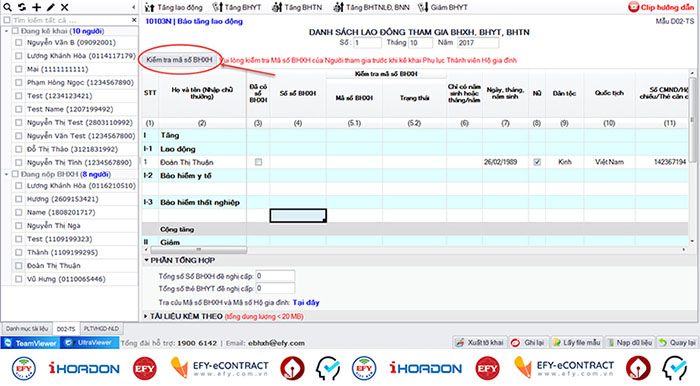Switch to D02-TS tab
Viewport: 700px width, 386px height.
pyautogui.click(x=66, y=329)
